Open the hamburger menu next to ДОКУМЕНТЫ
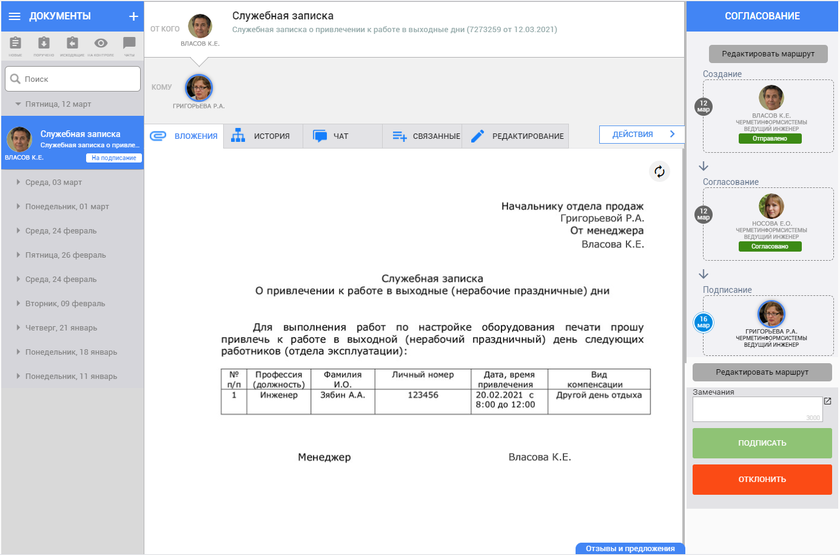 coord(14,16)
